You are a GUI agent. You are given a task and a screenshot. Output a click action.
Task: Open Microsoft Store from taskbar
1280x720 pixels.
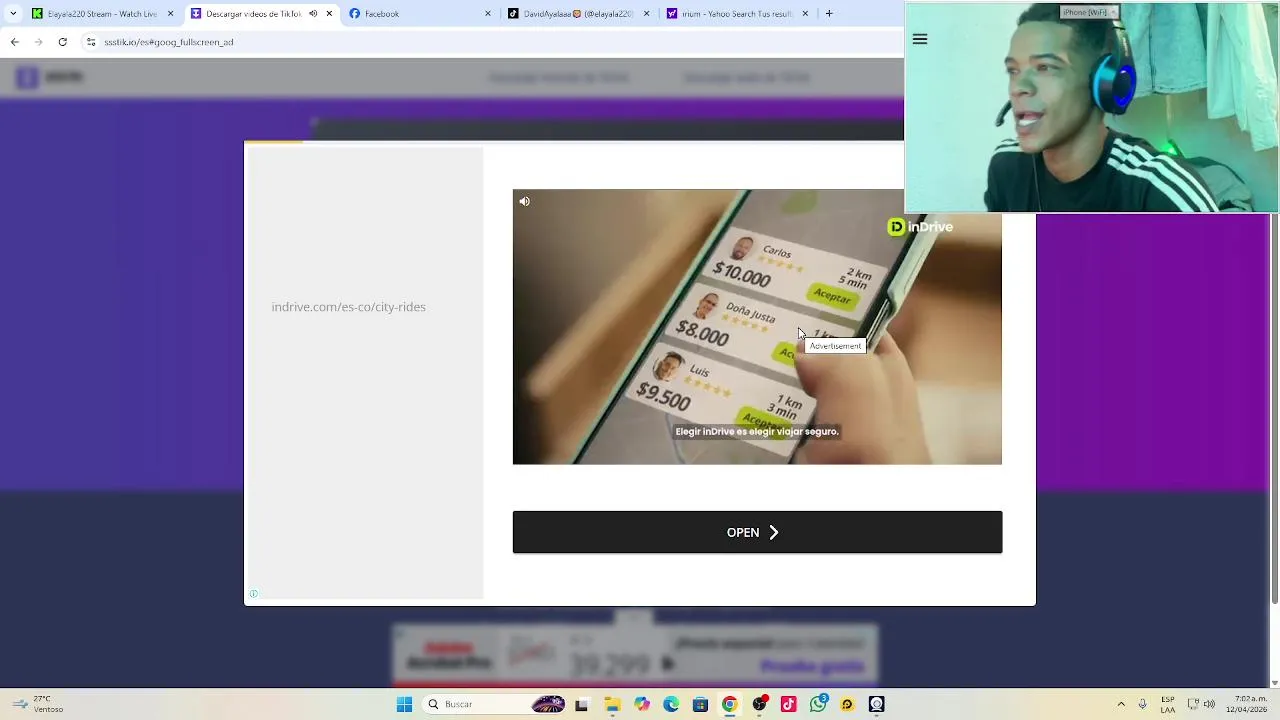(x=700, y=704)
